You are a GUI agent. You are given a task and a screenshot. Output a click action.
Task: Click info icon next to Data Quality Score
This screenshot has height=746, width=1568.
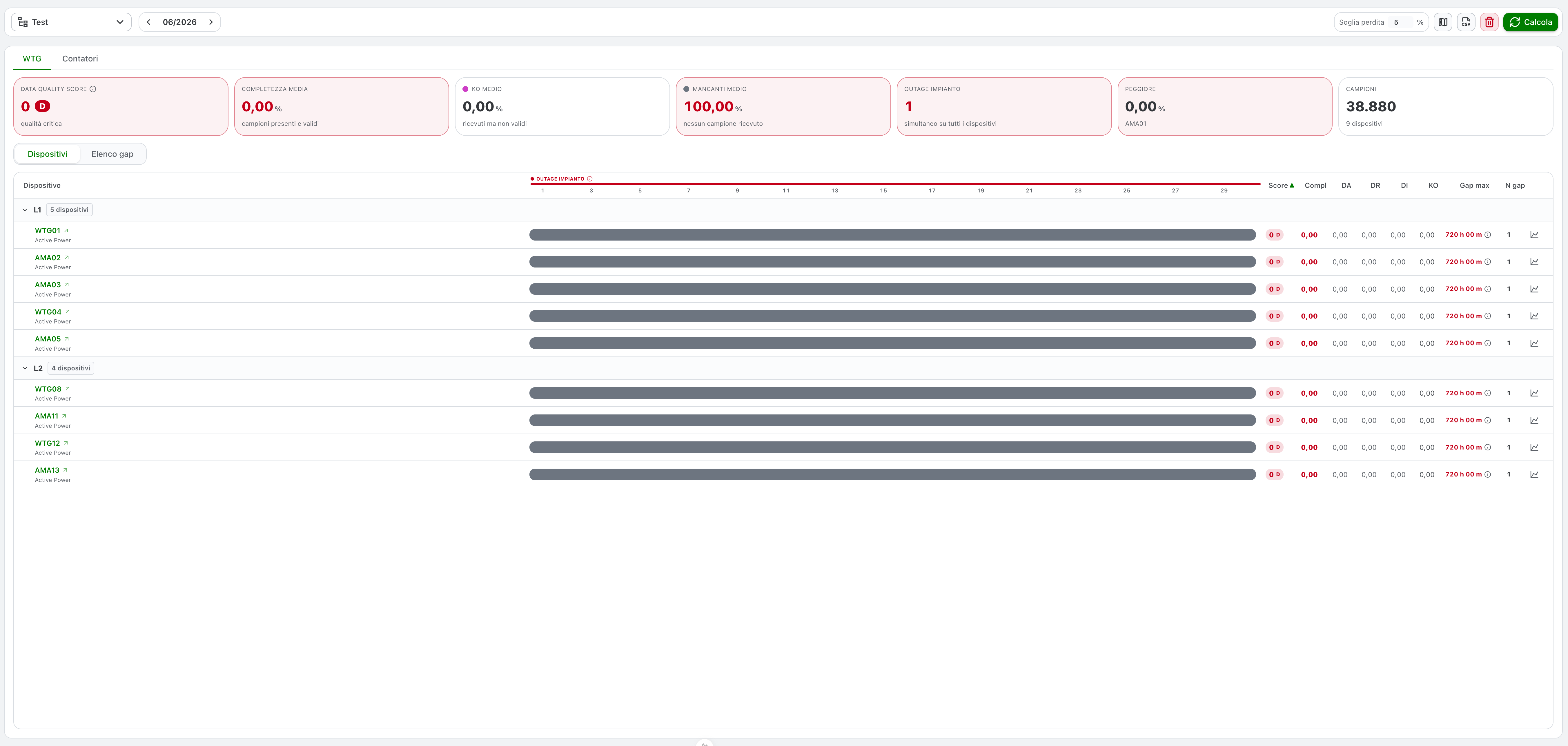coord(93,89)
